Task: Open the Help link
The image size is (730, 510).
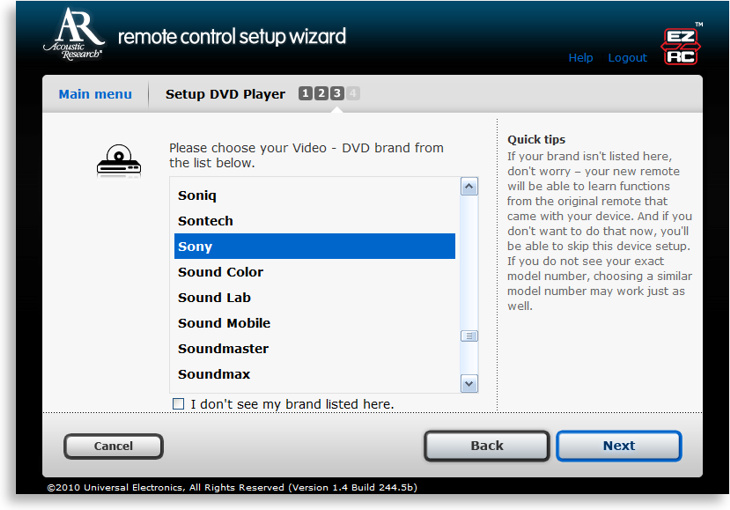Action: point(580,58)
